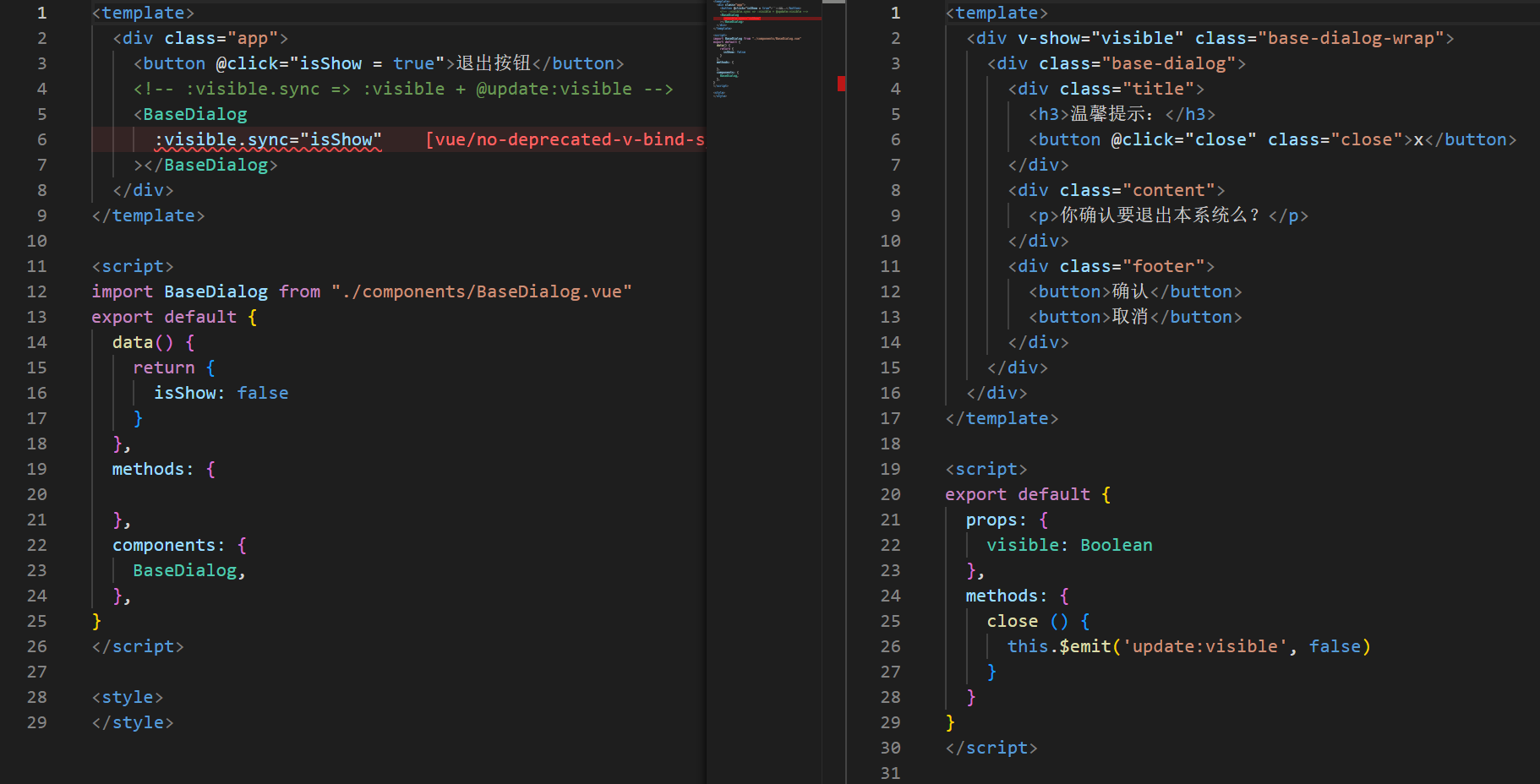
Task: Click the this.$emit('update:visible', false) line
Action: (1189, 646)
